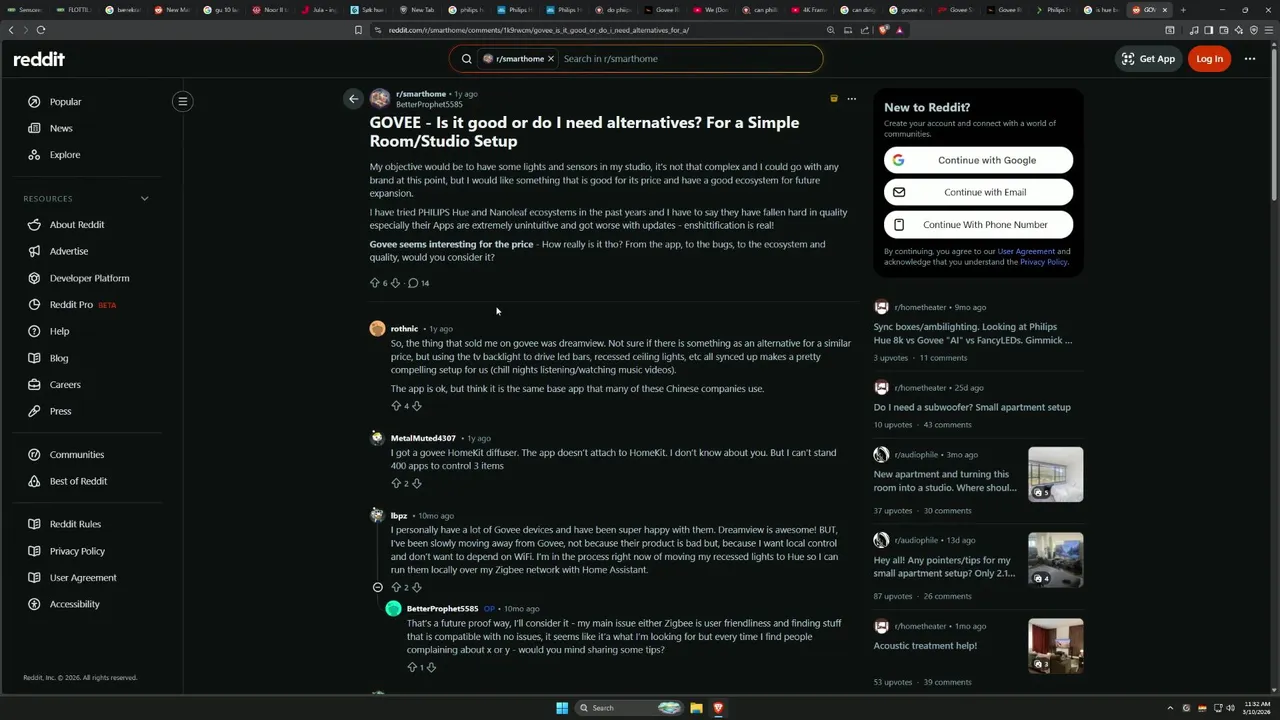
Task: Upvote MetalMuted4307's comment
Action: [x=396, y=483]
